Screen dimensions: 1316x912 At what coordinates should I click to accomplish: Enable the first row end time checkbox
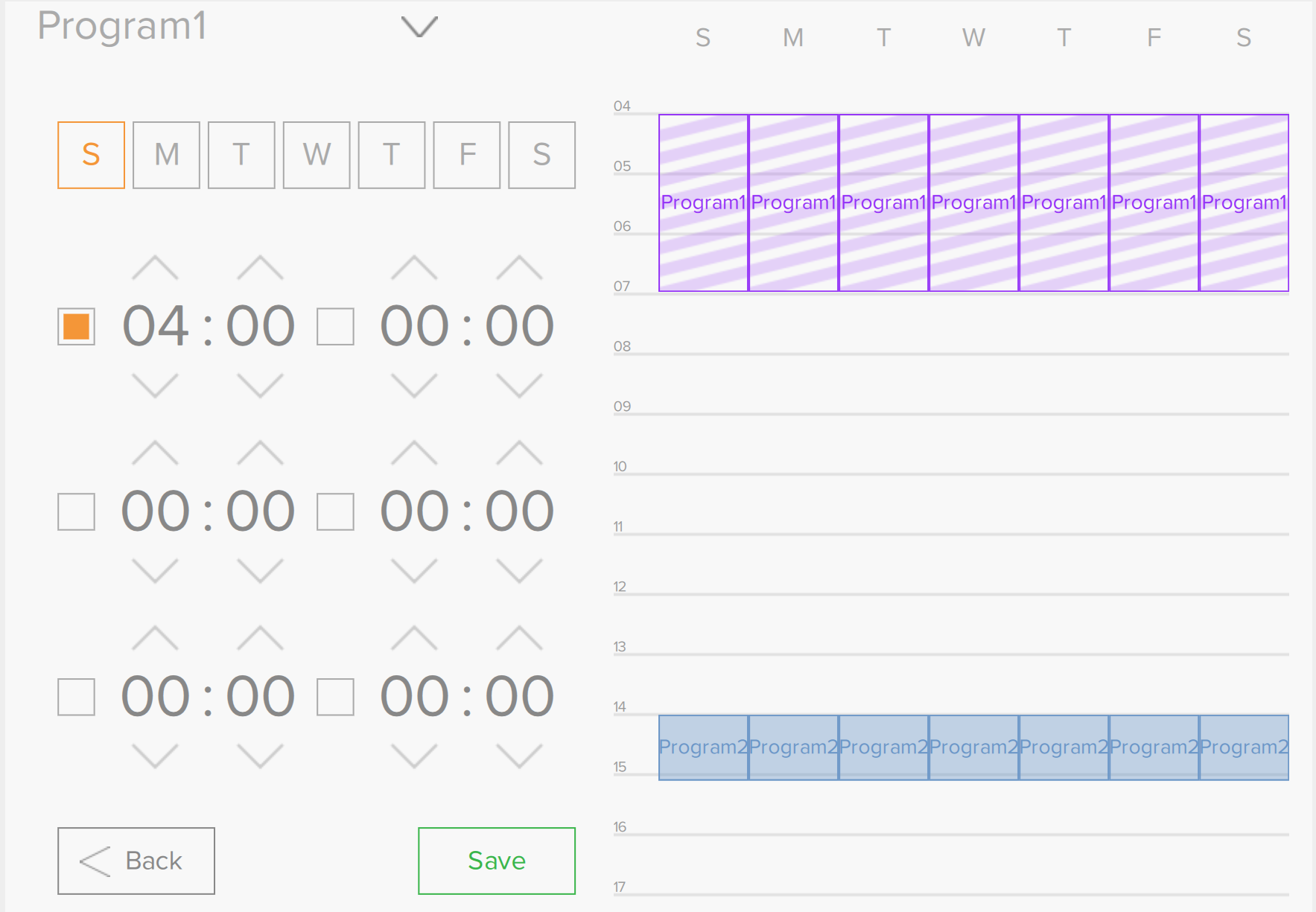click(x=335, y=327)
